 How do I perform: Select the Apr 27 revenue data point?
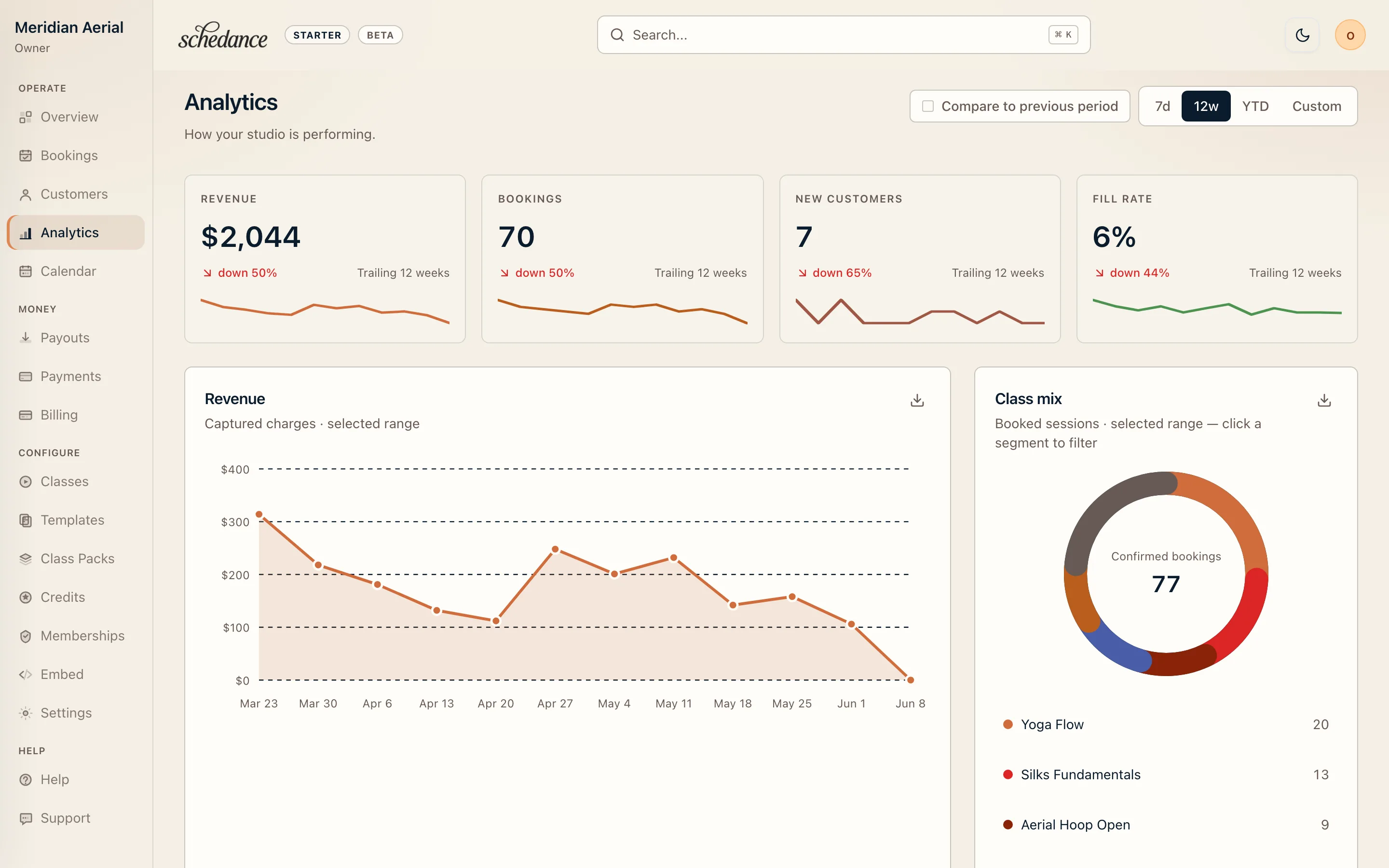point(555,549)
